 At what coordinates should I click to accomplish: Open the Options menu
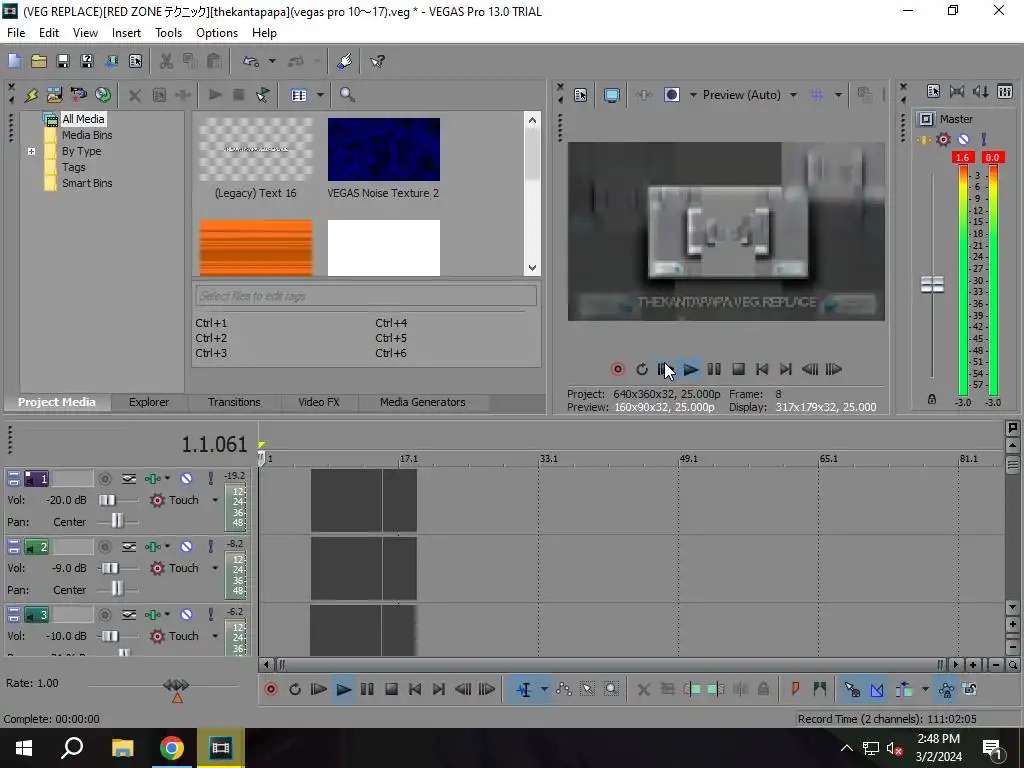click(217, 33)
